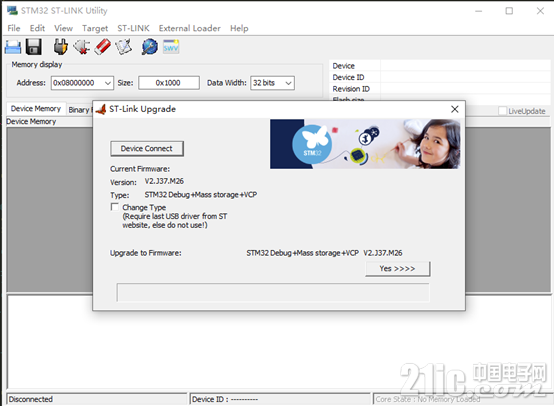Viewport: 554px width, 406px height.
Task: Open the View menu
Action: click(64, 28)
